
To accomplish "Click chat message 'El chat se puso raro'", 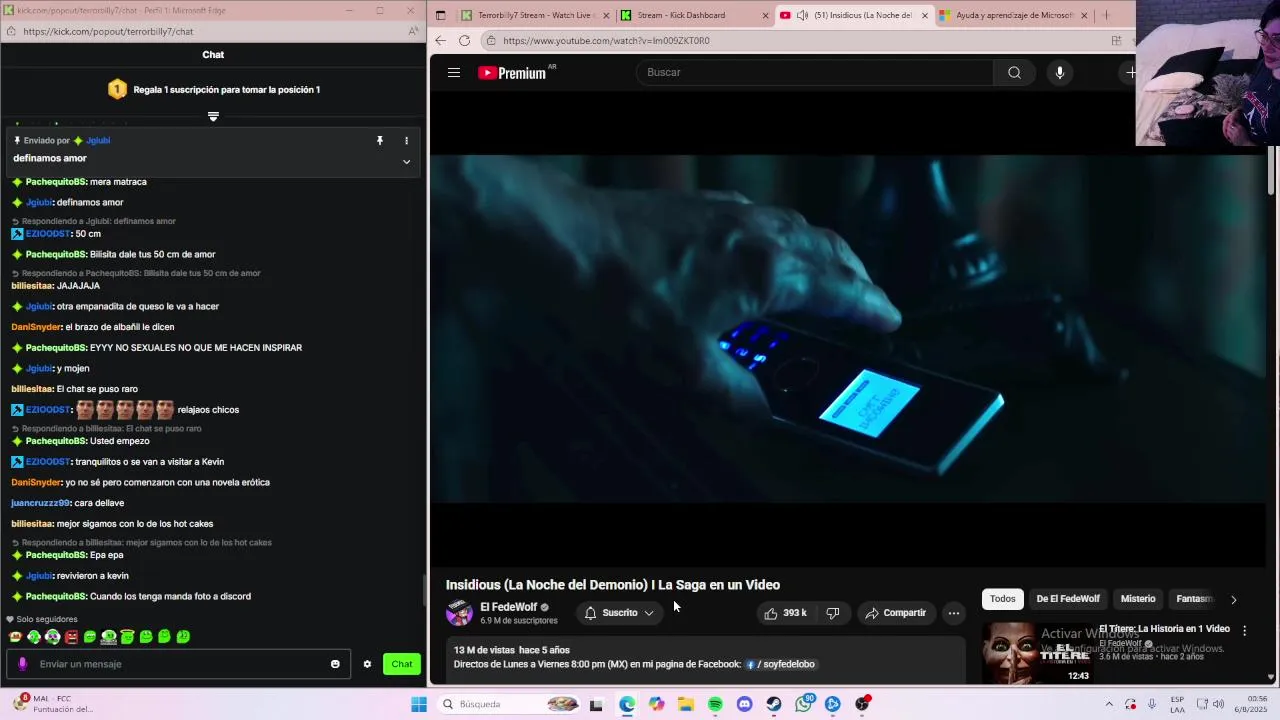I will click(x=97, y=389).
